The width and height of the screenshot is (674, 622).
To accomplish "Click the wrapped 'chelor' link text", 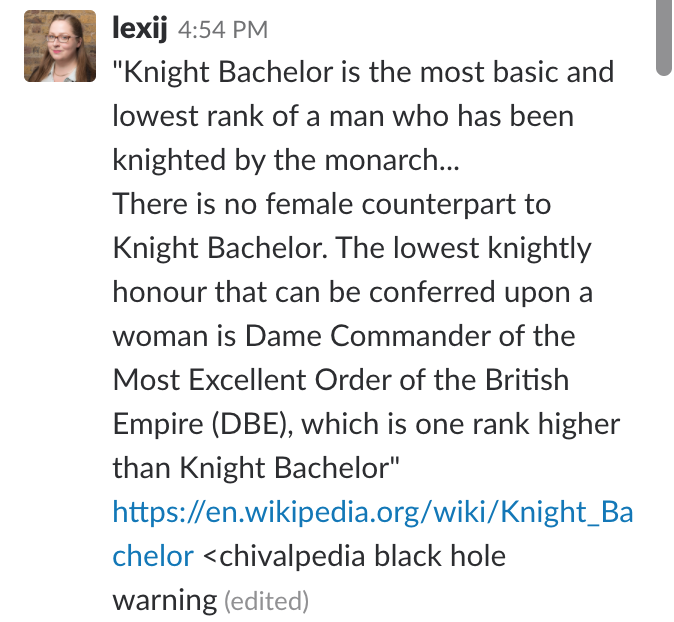I will pyautogui.click(x=153, y=556).
